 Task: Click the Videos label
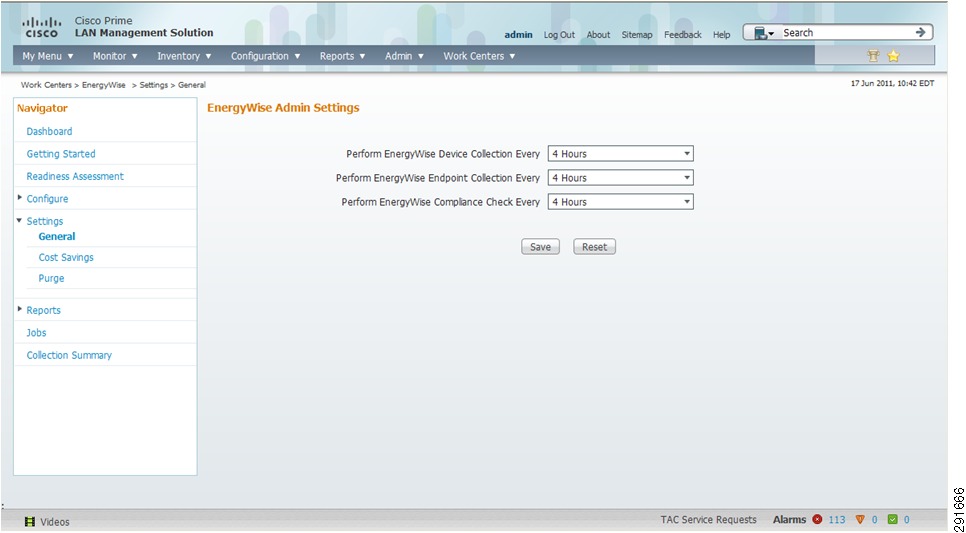pos(55,522)
